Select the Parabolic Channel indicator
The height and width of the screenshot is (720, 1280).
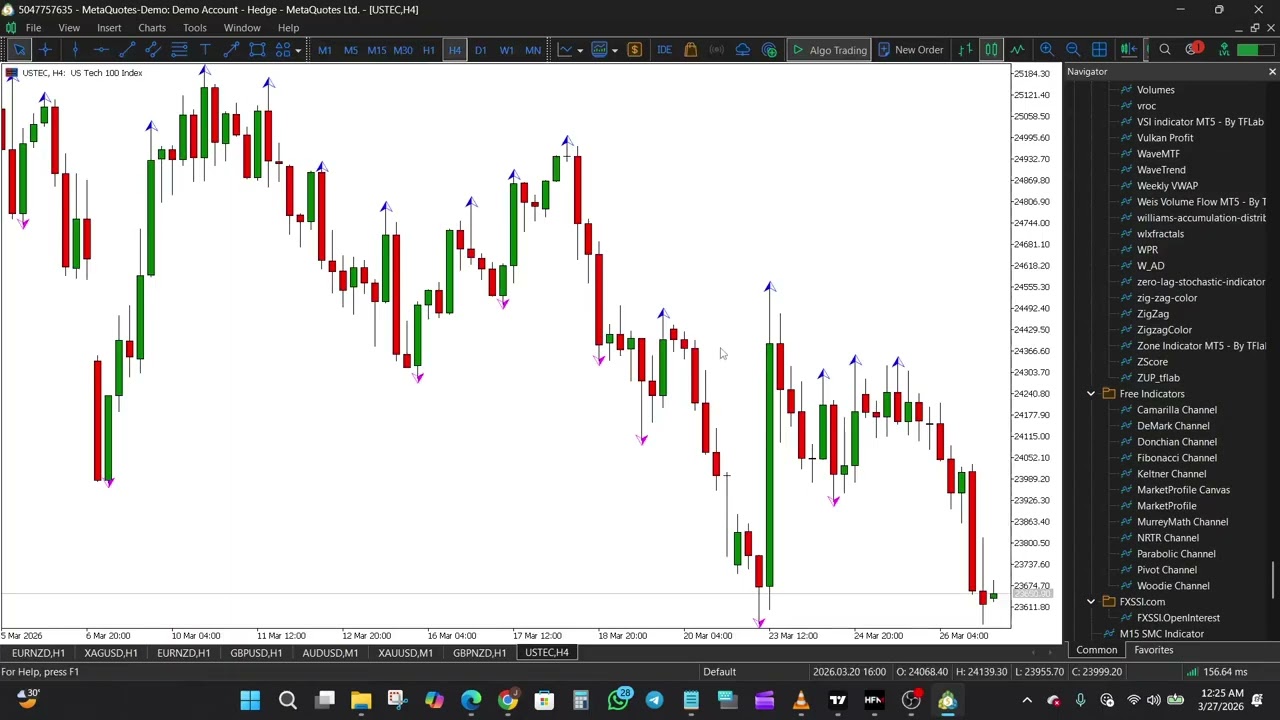click(1176, 554)
